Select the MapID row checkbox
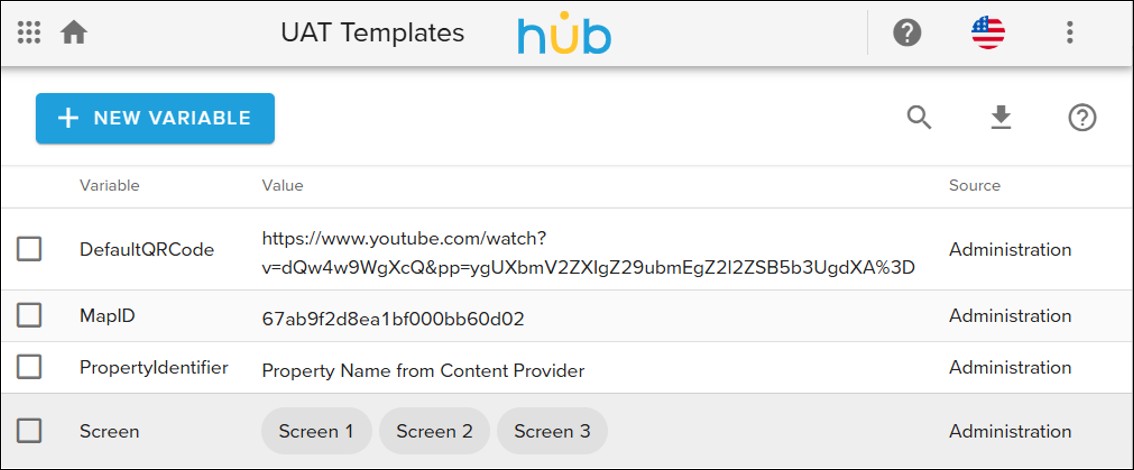This screenshot has width=1134, height=470. pyautogui.click(x=29, y=316)
